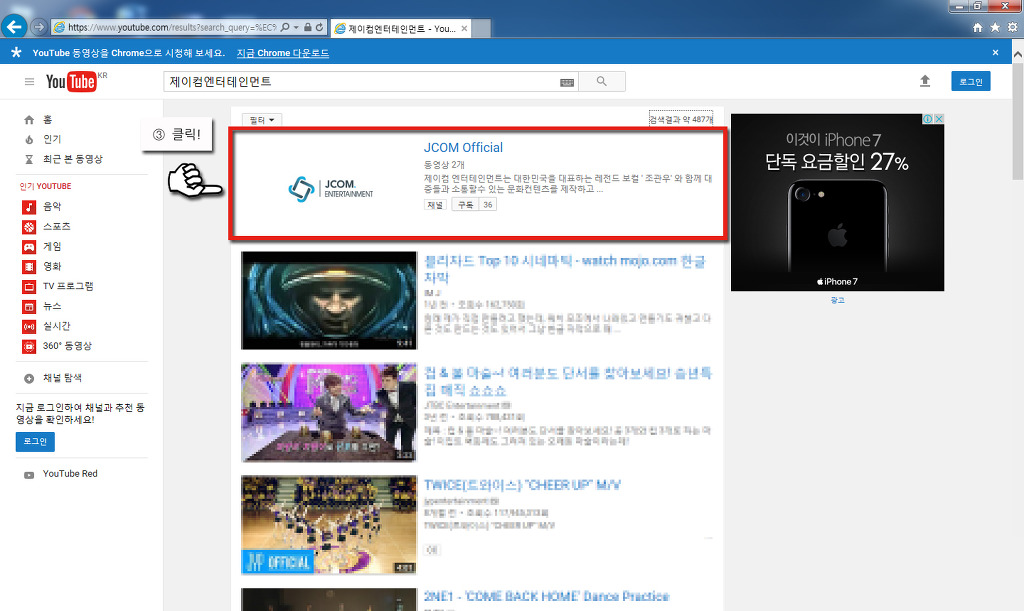The height and width of the screenshot is (611, 1024).
Task: Click 2NE1 COME BACK HOME Dance Practice title
Action: click(x=547, y=596)
